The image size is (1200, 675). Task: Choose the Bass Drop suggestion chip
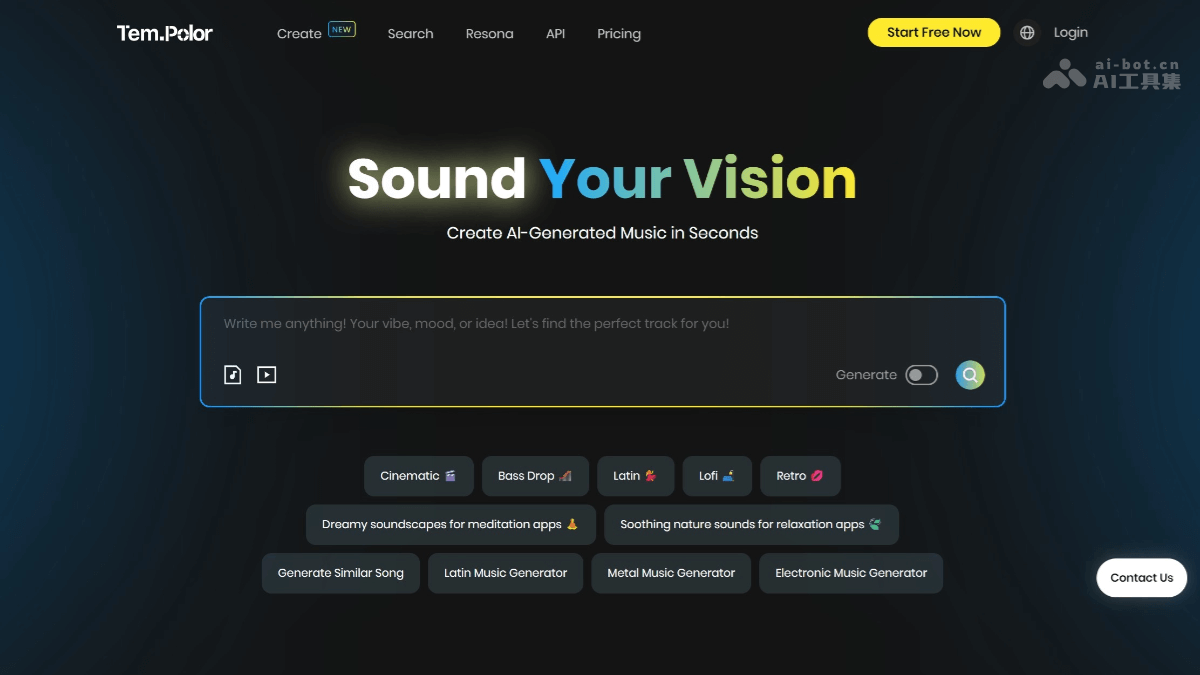[x=535, y=476]
